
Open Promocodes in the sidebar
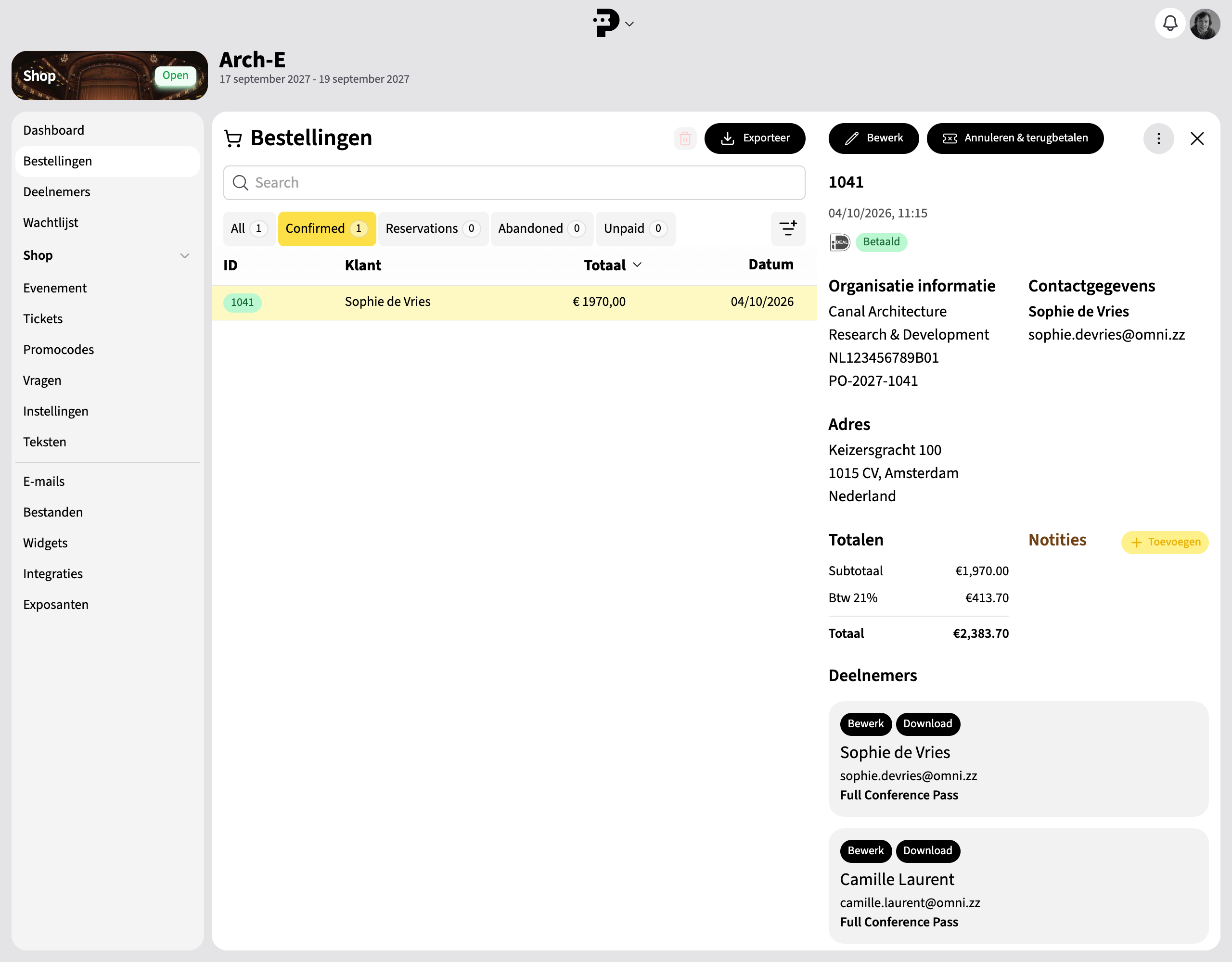(x=107, y=350)
